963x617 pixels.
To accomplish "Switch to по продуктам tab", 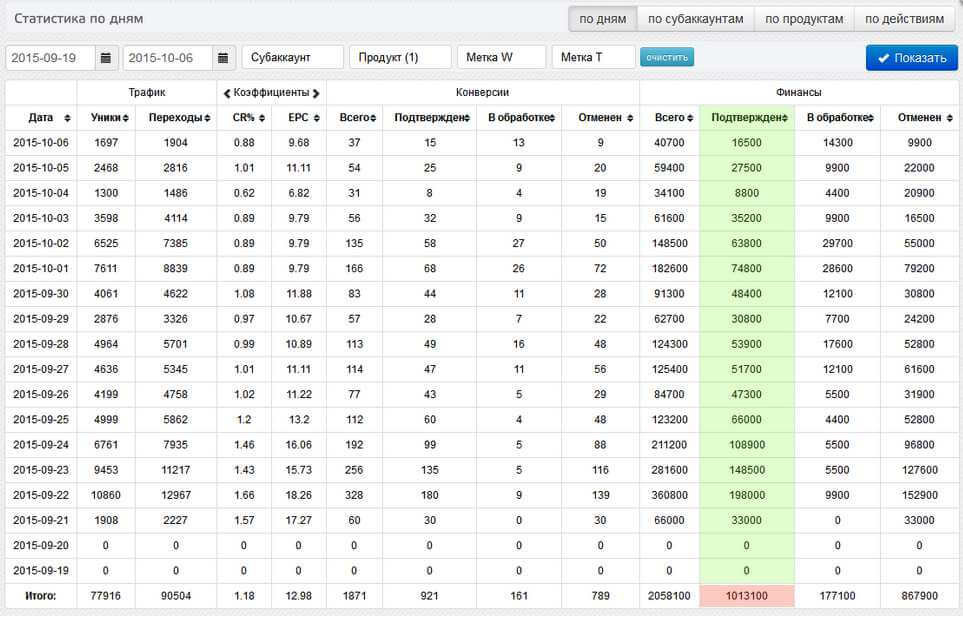I will point(804,19).
